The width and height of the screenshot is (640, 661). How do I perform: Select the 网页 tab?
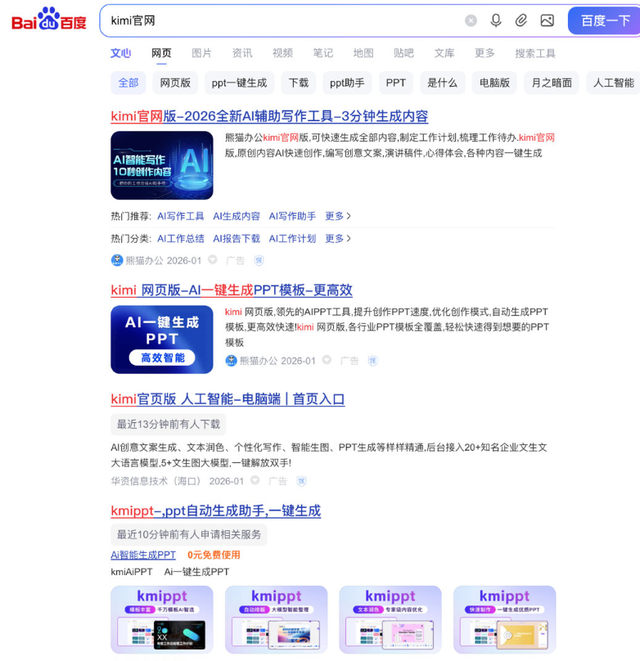pos(161,53)
